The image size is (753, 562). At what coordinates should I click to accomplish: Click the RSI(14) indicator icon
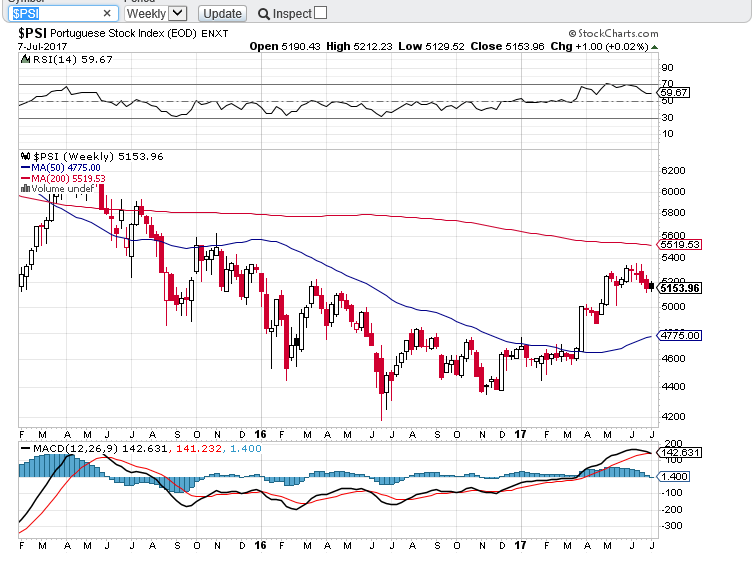pos(25,60)
